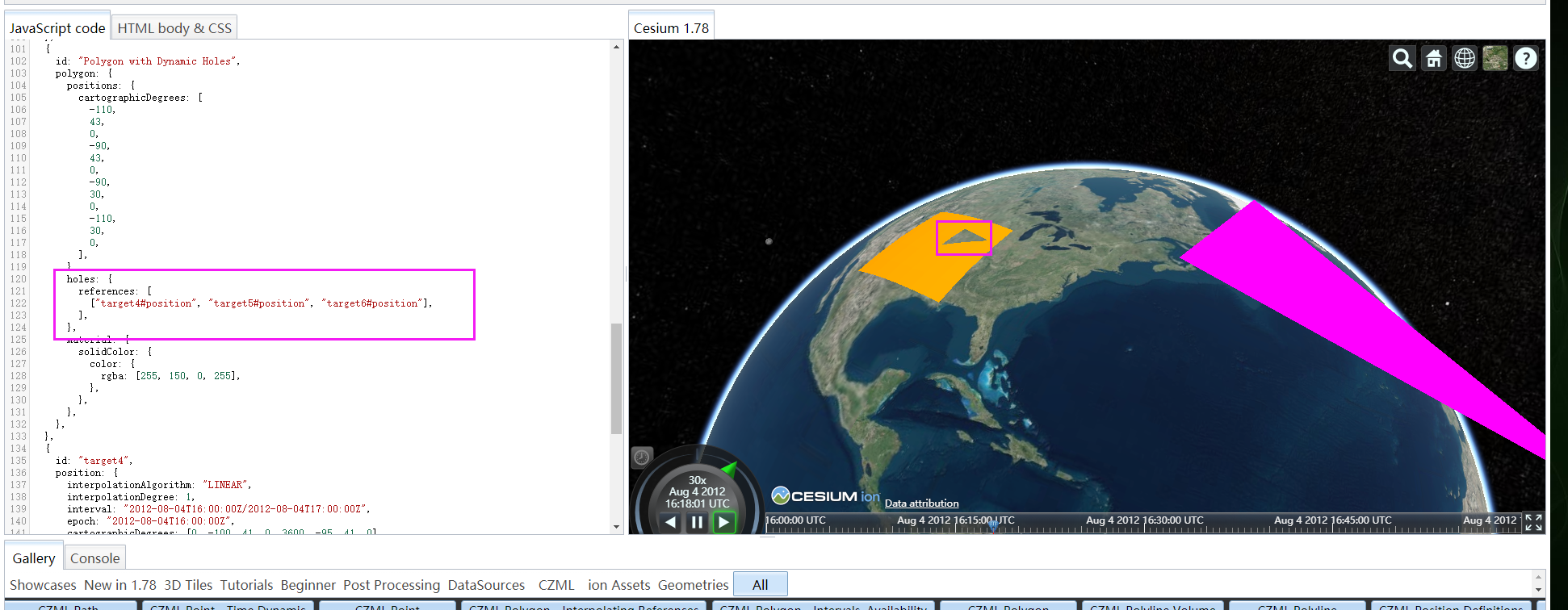This screenshot has height=610, width=1568.
Task: Click the green shuttle ring pointer
Action: coord(729,468)
